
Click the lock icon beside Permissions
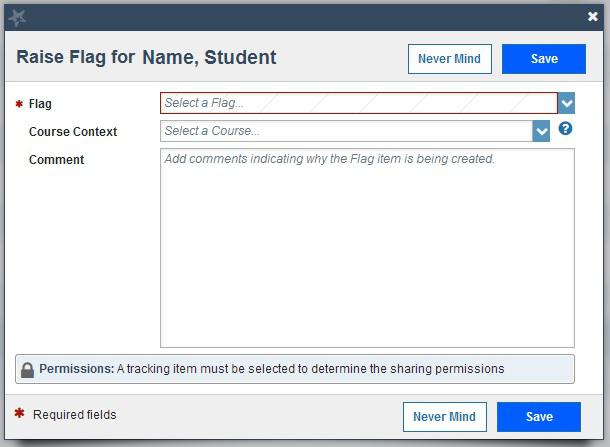tap(27, 370)
